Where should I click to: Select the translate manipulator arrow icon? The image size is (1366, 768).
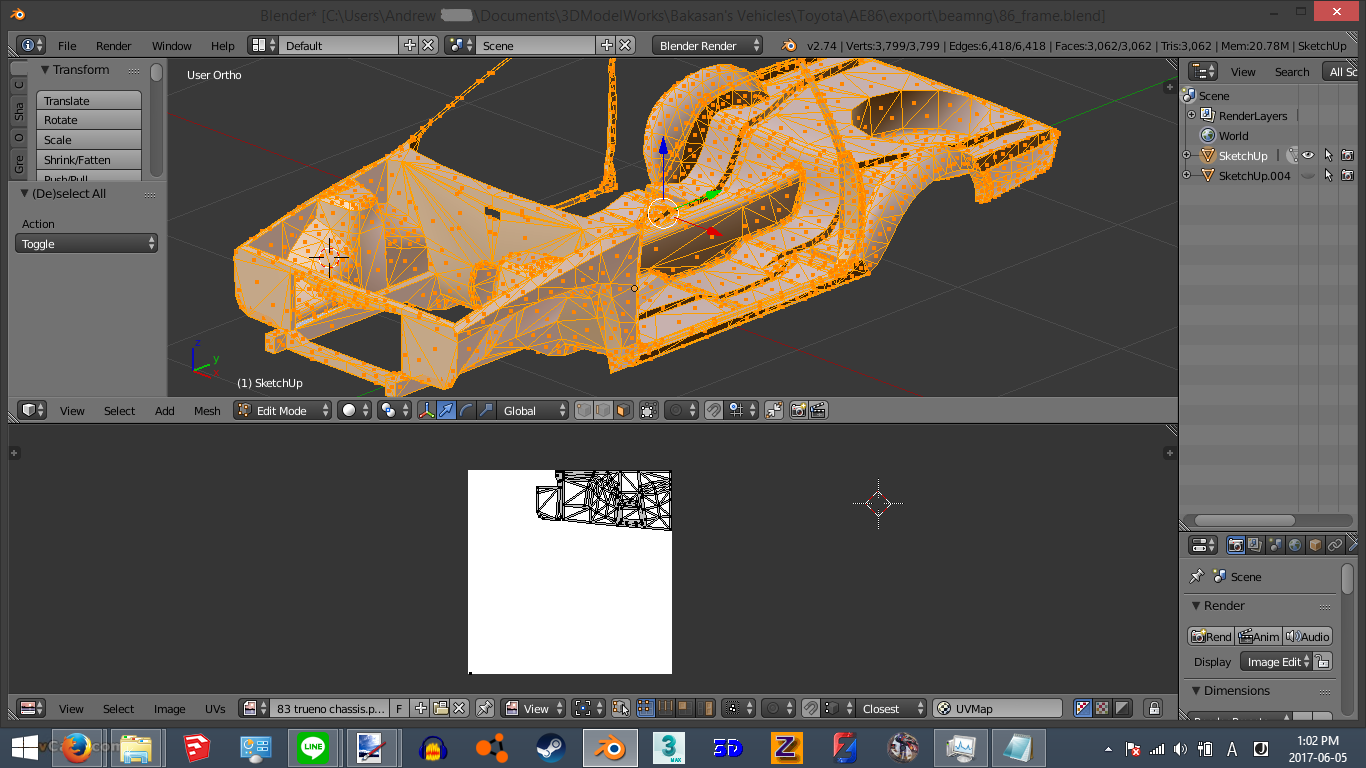tap(447, 411)
